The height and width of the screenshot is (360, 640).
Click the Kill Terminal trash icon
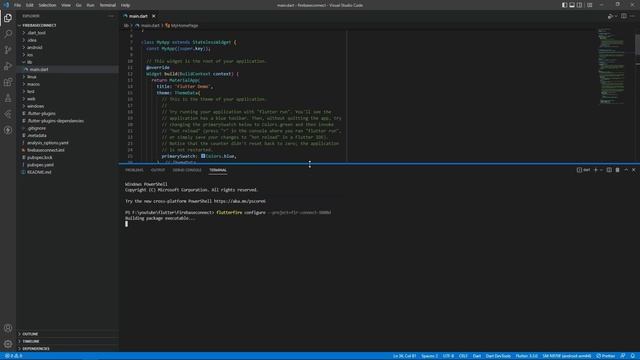click(617, 170)
